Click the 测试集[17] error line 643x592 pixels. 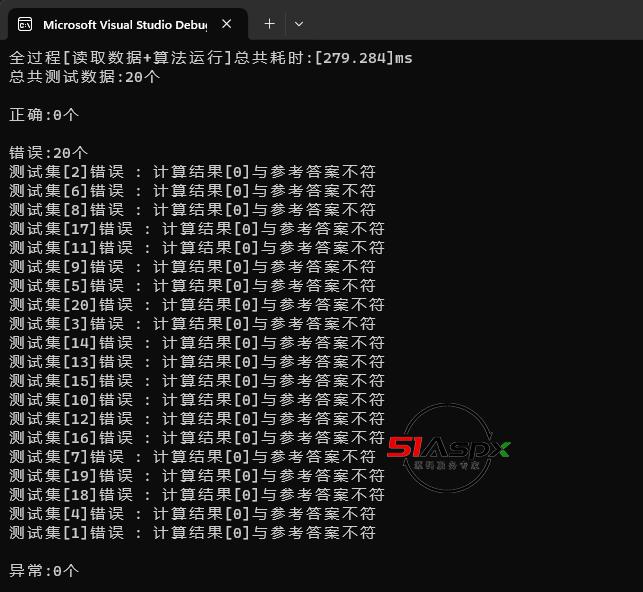coord(197,229)
